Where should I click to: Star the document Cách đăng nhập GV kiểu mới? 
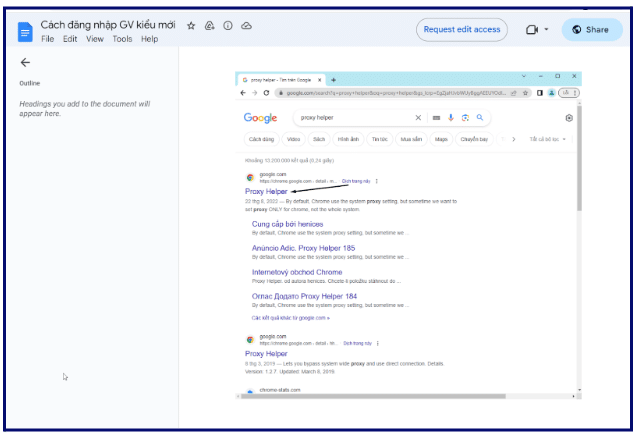coord(191,26)
